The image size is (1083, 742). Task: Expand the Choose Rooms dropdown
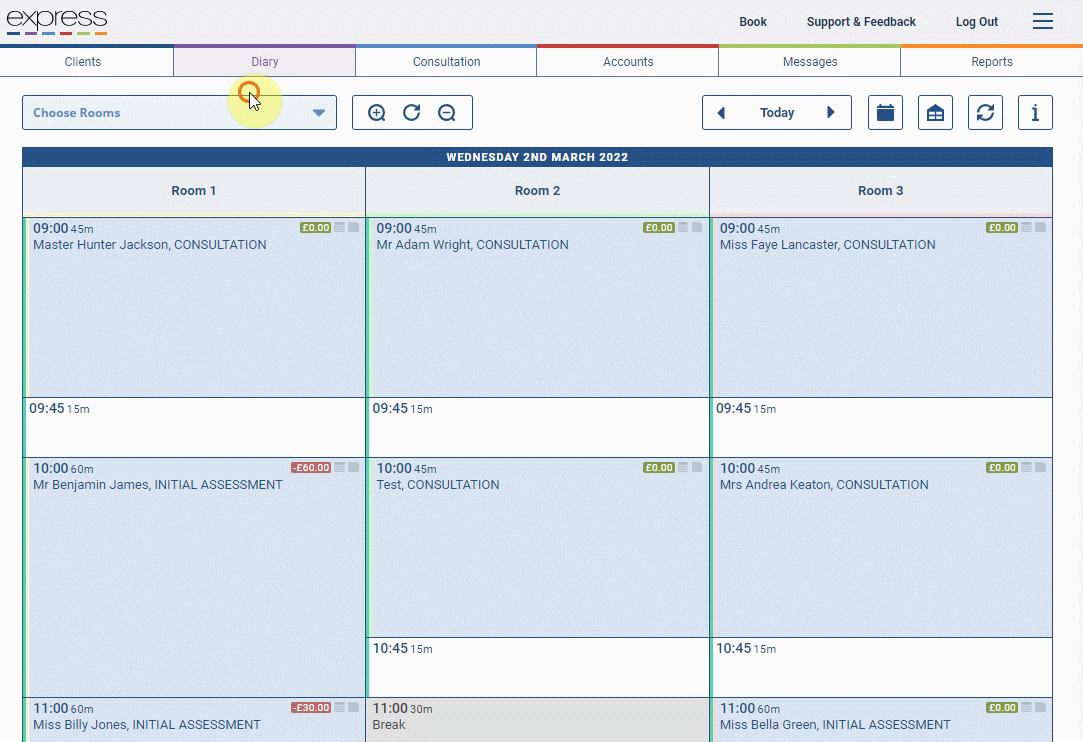click(x=180, y=113)
